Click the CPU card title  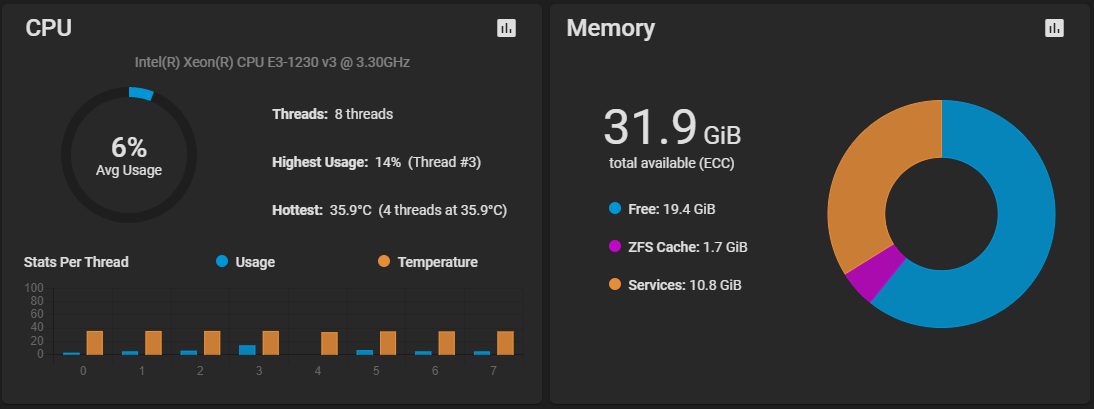click(49, 28)
